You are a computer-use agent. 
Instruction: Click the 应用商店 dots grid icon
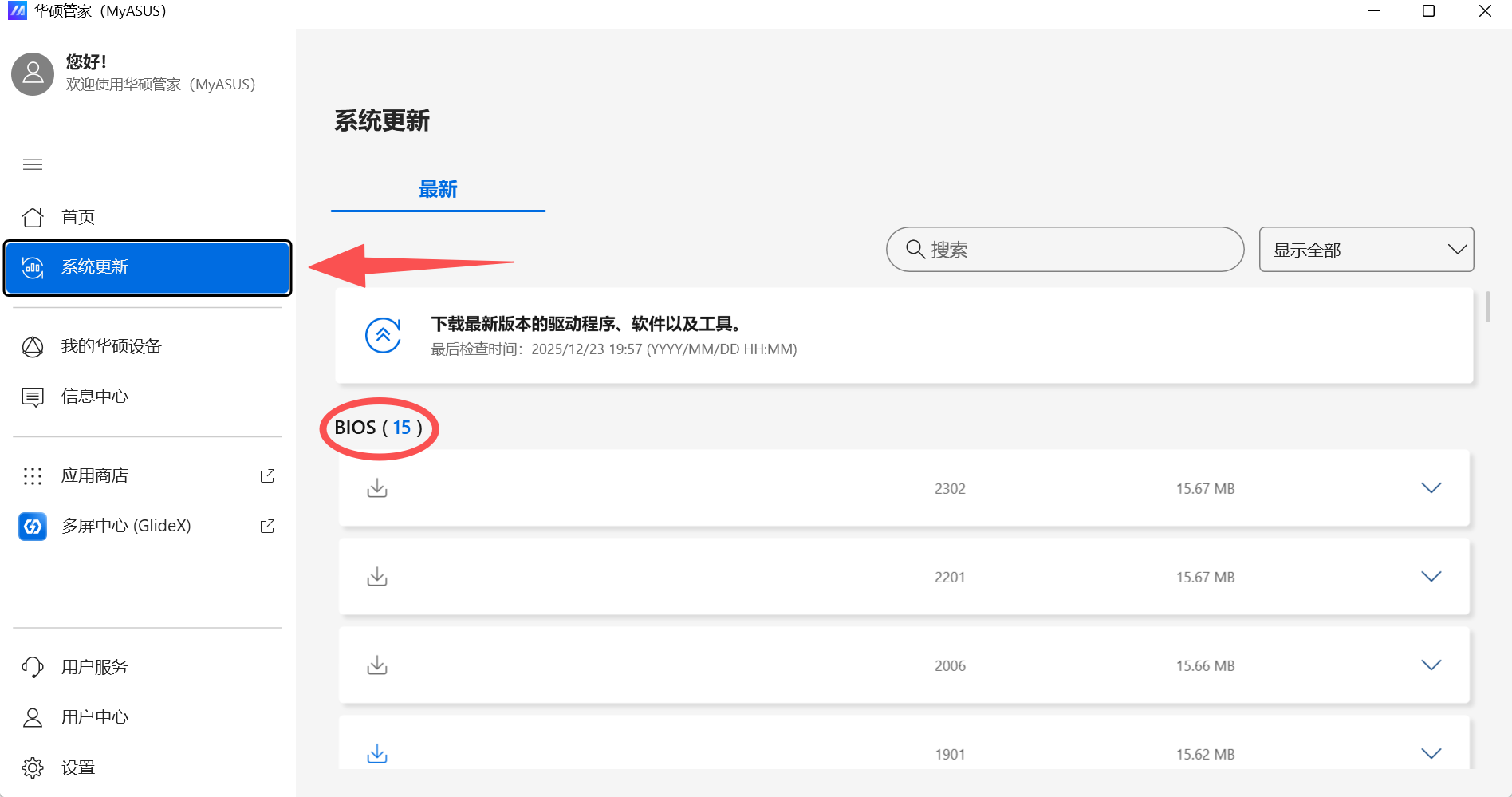tap(33, 476)
